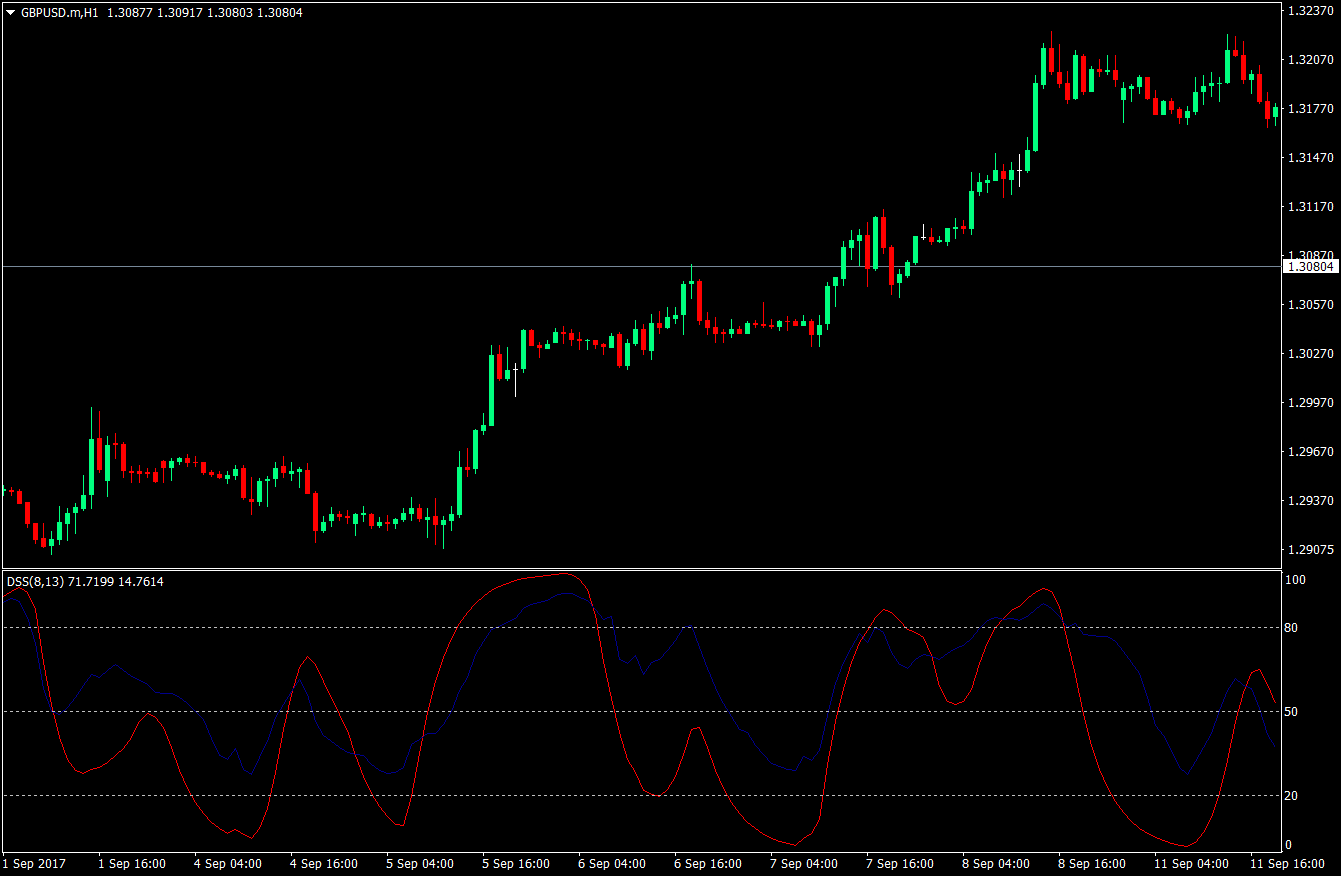Click the 1.32370 price scale label
Viewport: 1341px width, 876px height.
[1310, 13]
